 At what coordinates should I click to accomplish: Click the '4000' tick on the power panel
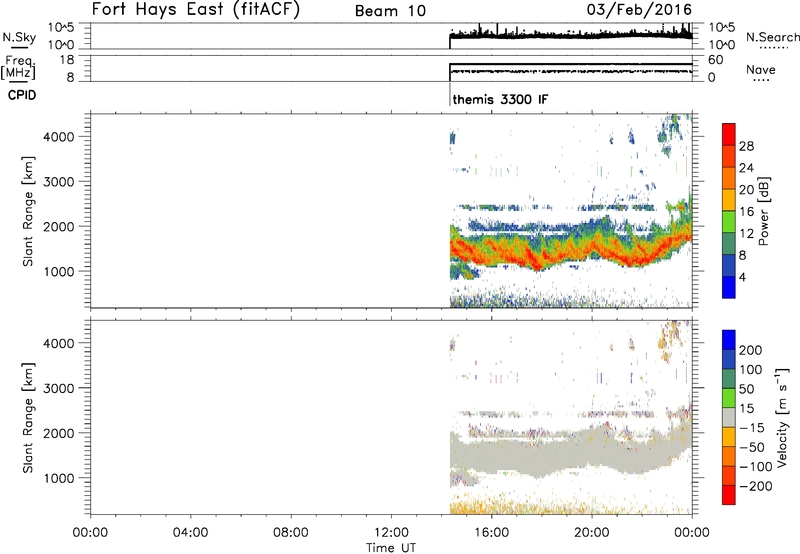click(59, 137)
